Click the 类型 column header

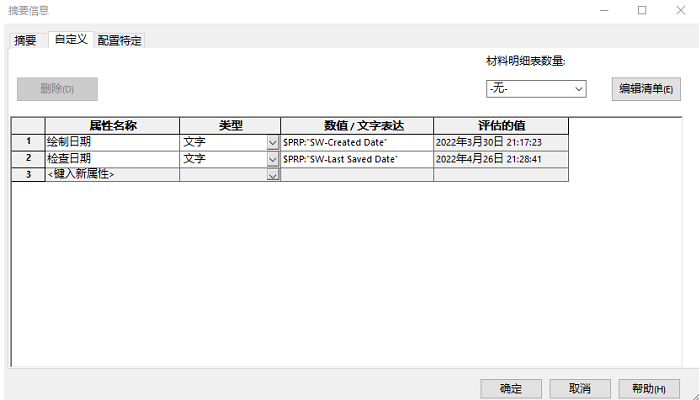click(230, 126)
